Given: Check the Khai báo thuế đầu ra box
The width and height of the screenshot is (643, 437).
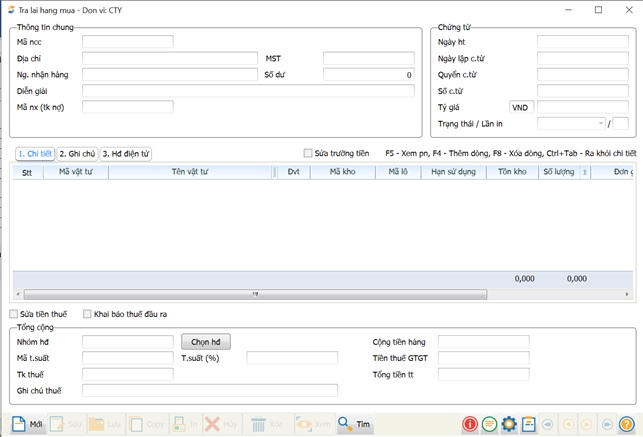Looking at the screenshot, I should (x=88, y=314).
